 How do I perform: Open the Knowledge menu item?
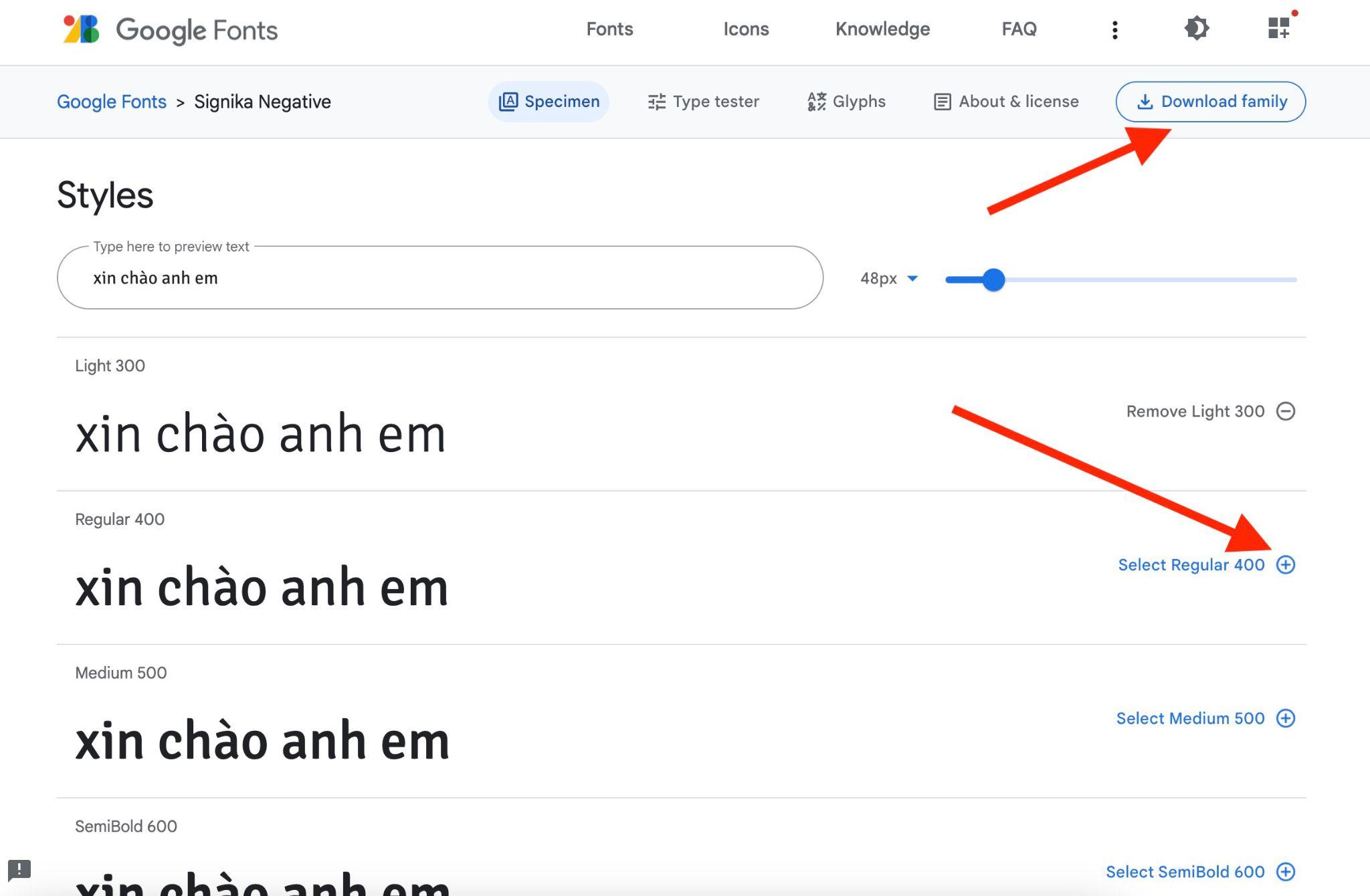click(883, 29)
